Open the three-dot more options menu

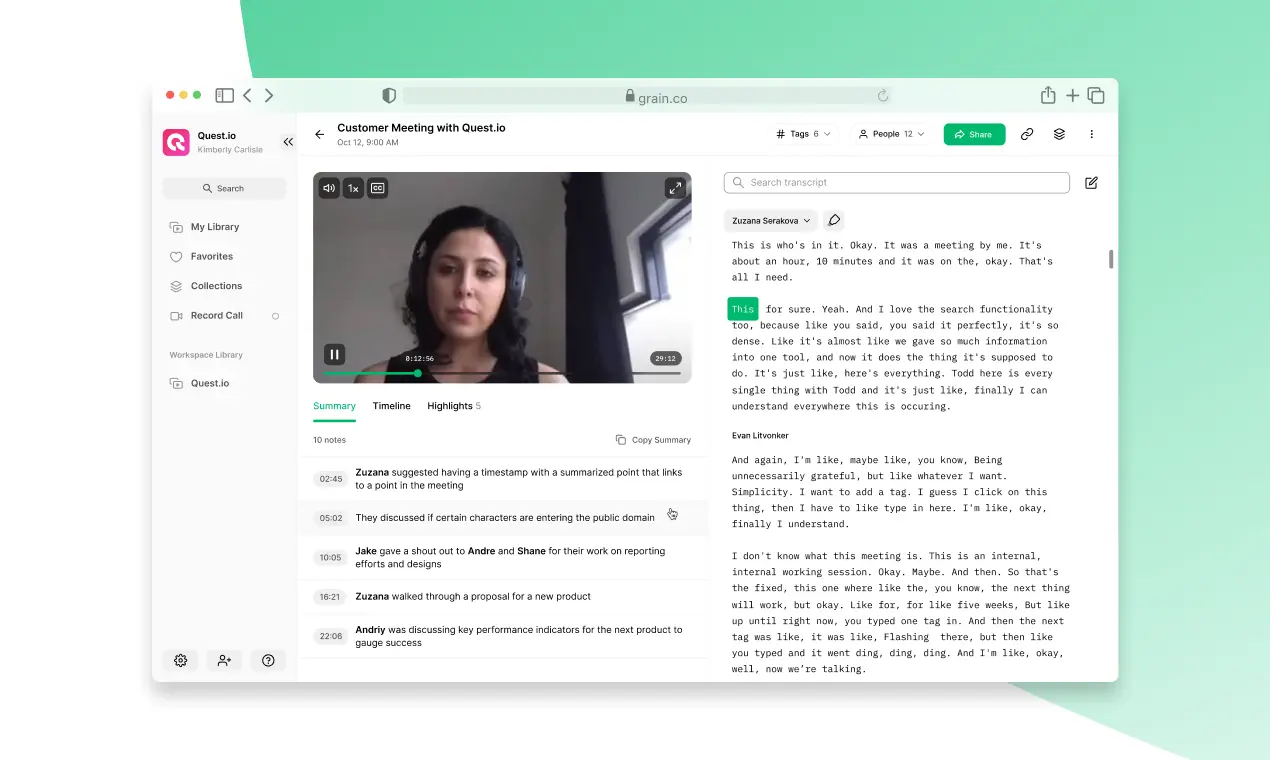tap(1091, 134)
